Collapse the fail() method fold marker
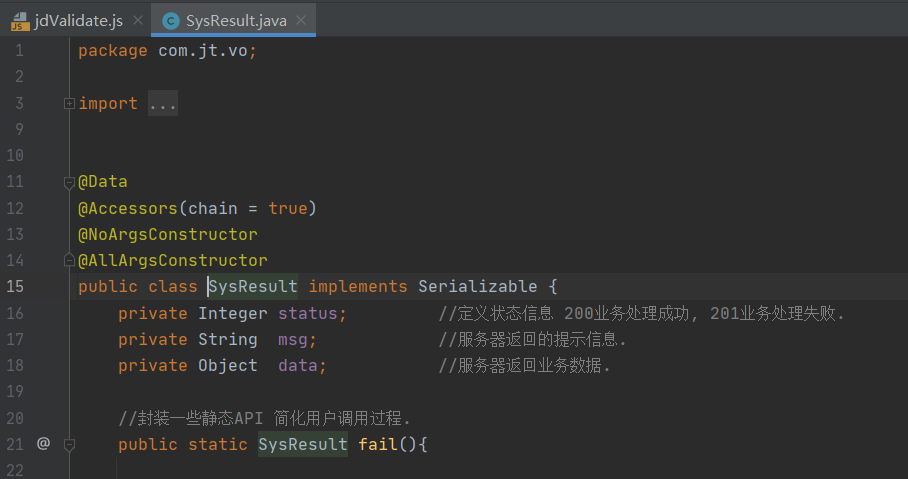This screenshot has width=908, height=479. coord(69,445)
